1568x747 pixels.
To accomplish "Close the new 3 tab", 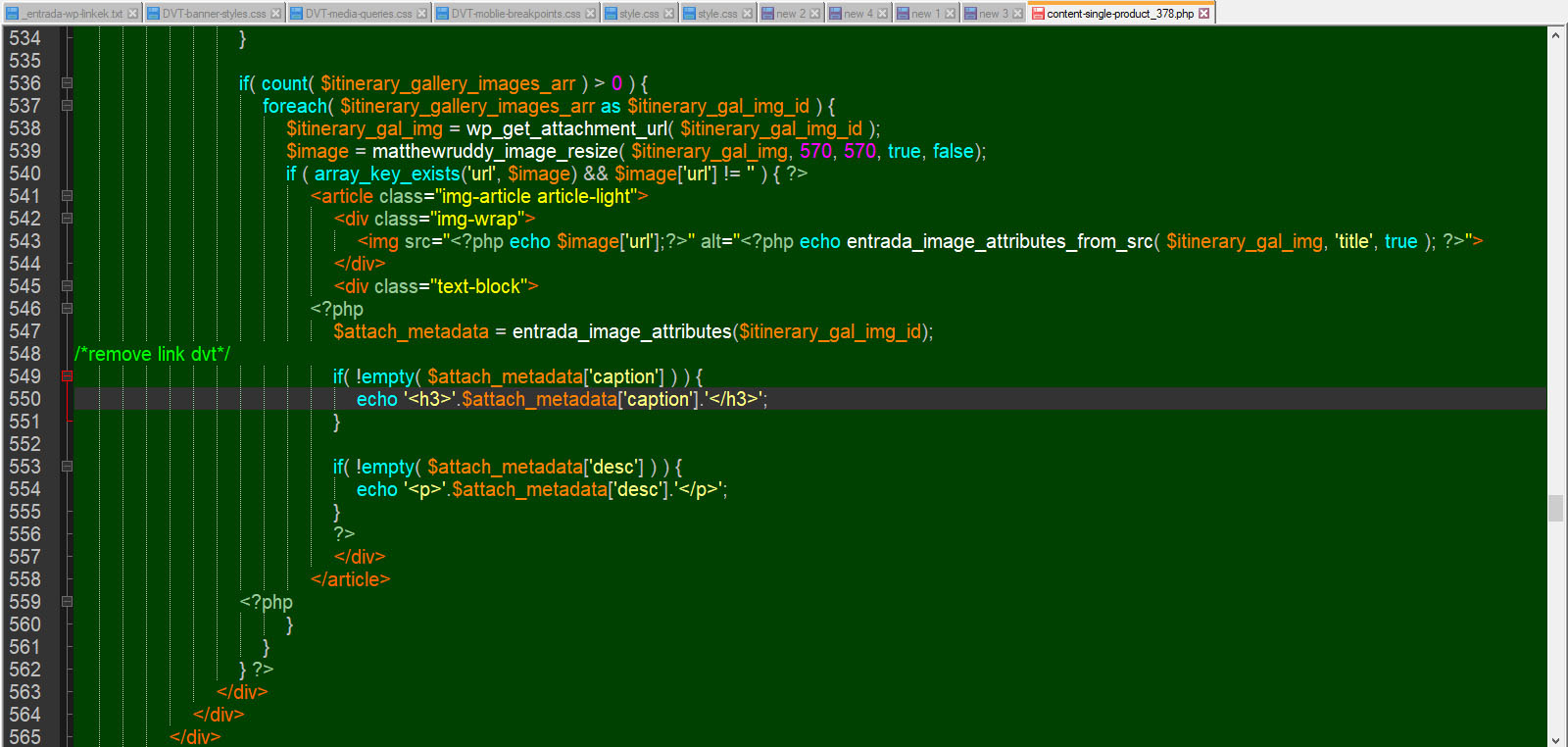I will [1017, 14].
